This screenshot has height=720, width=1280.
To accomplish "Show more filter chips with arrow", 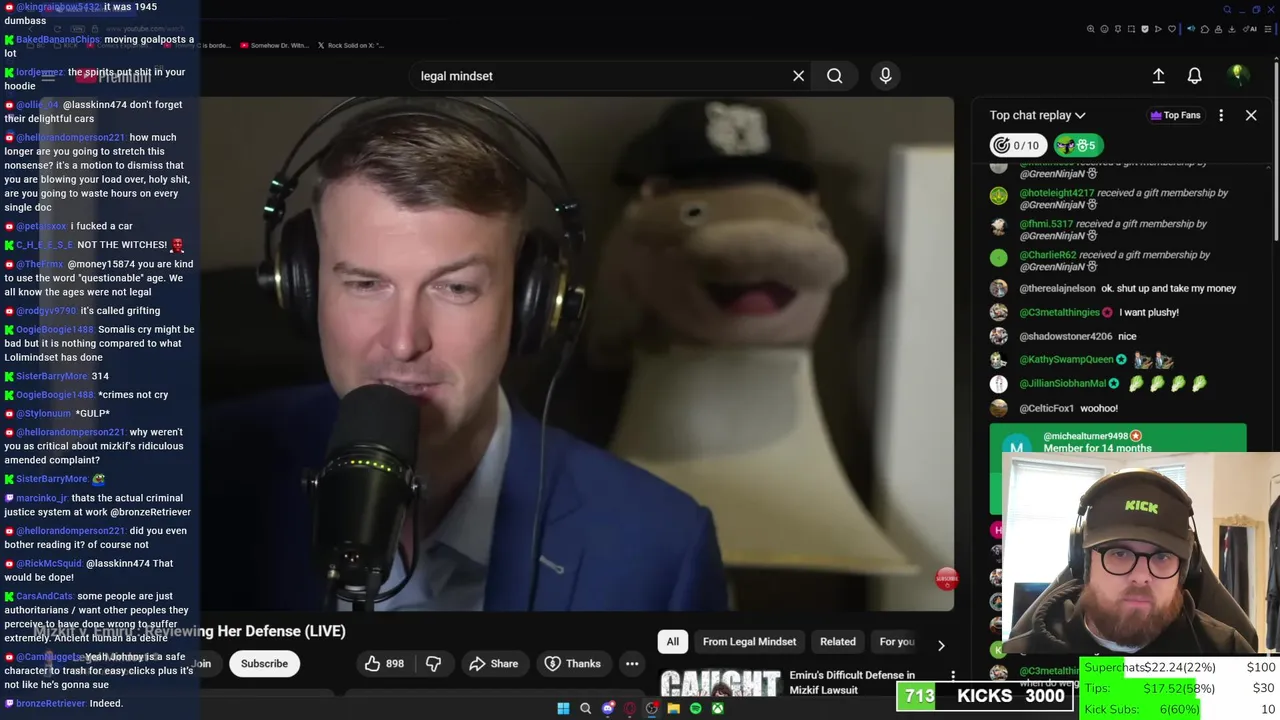I will [x=941, y=645].
